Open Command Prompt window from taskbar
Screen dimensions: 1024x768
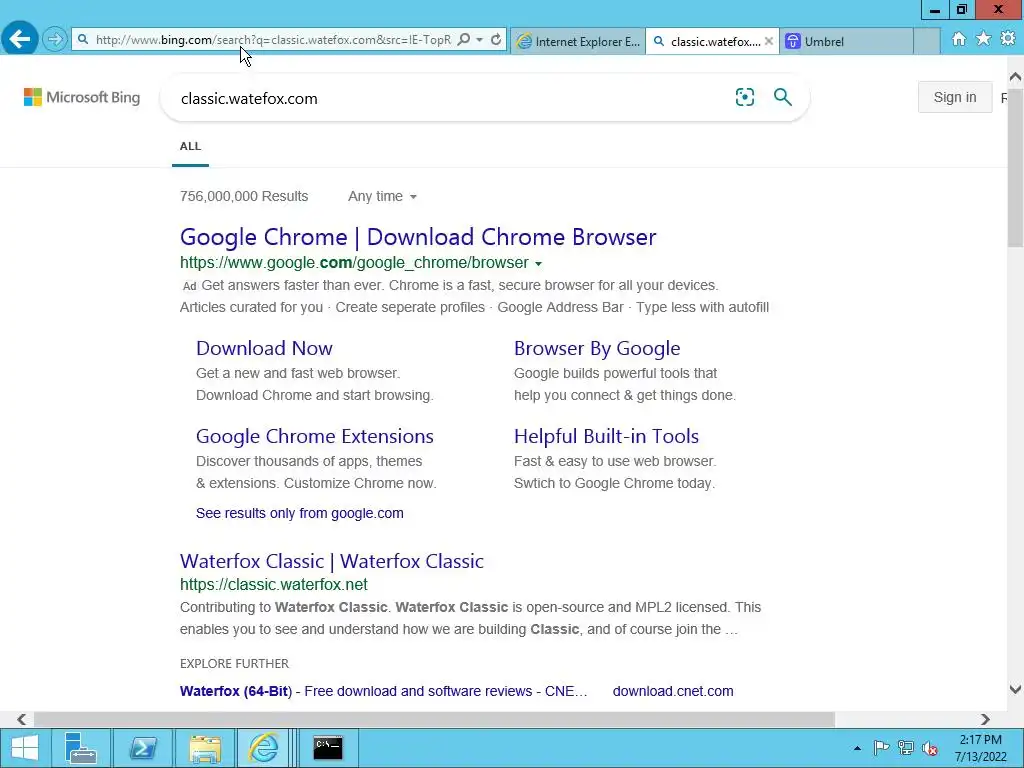[x=328, y=748]
